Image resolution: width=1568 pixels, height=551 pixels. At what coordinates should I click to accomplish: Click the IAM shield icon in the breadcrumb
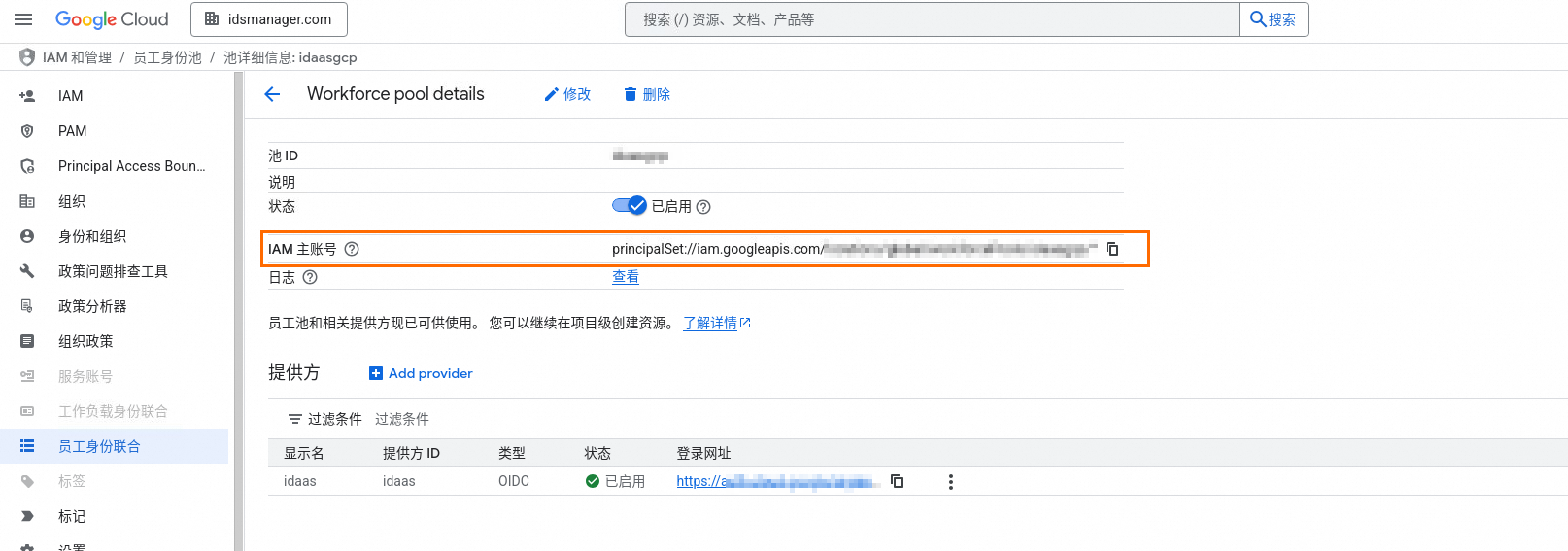[x=27, y=57]
